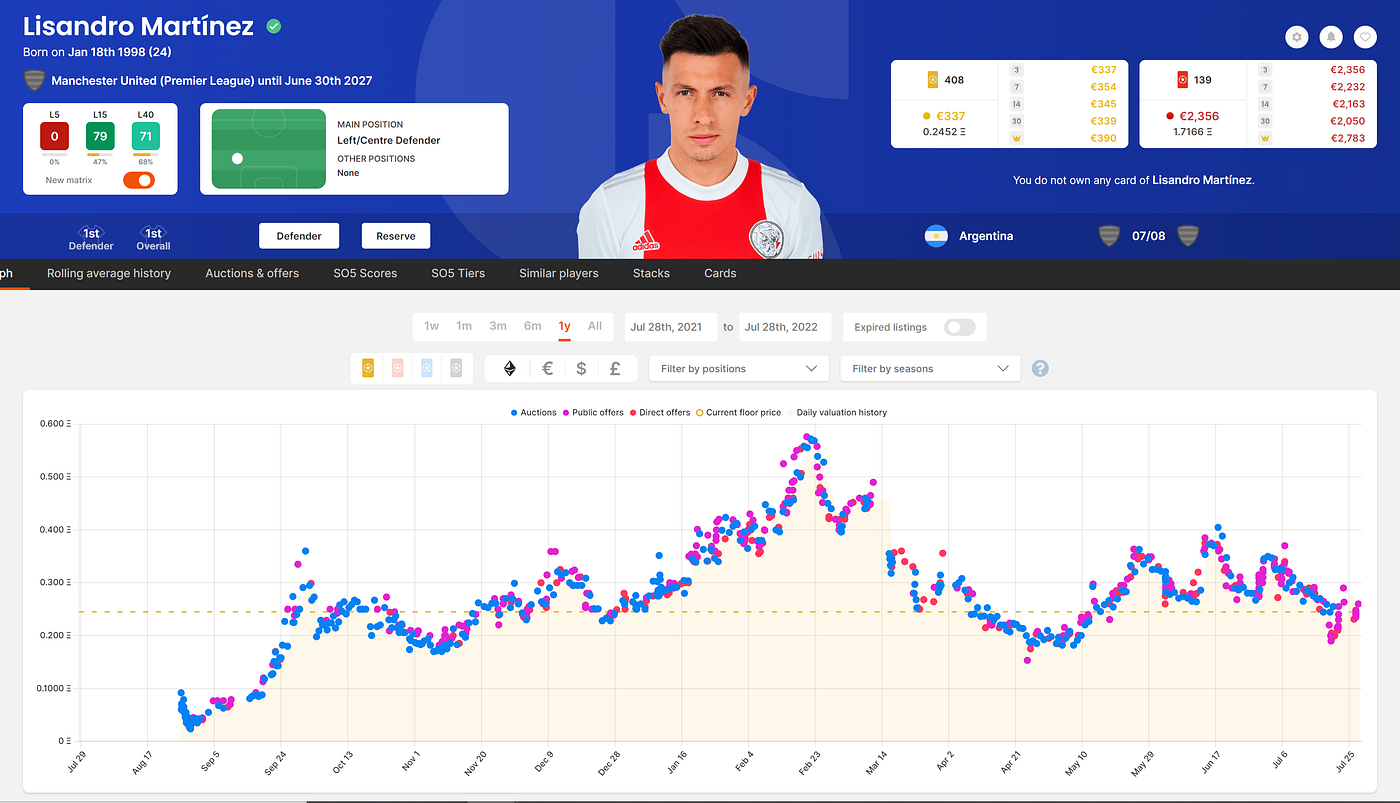The height and width of the screenshot is (803, 1400).
Task: Toggle Auctions series in chart legend
Action: [533, 412]
